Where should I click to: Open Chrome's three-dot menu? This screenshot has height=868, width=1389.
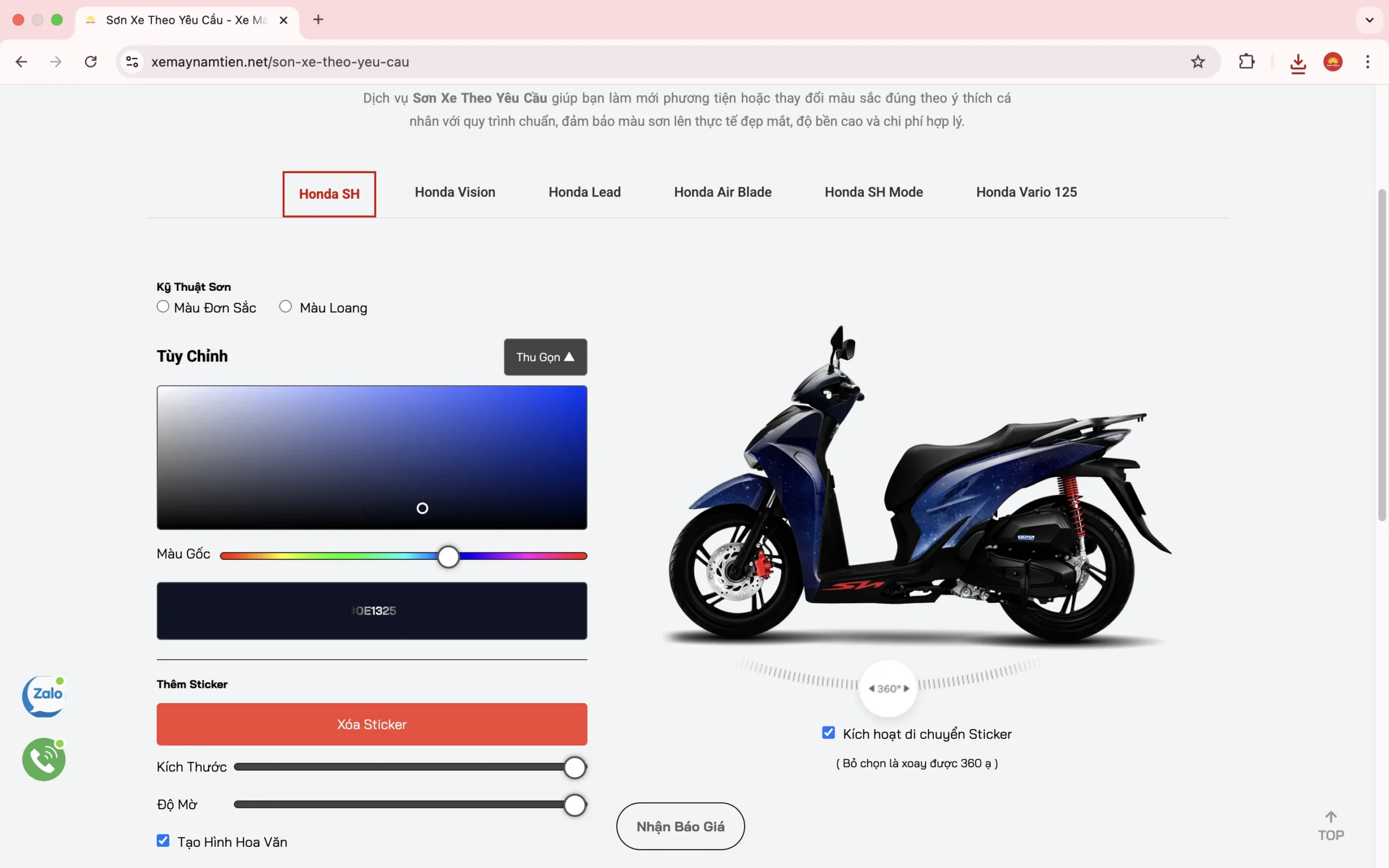[x=1368, y=61]
